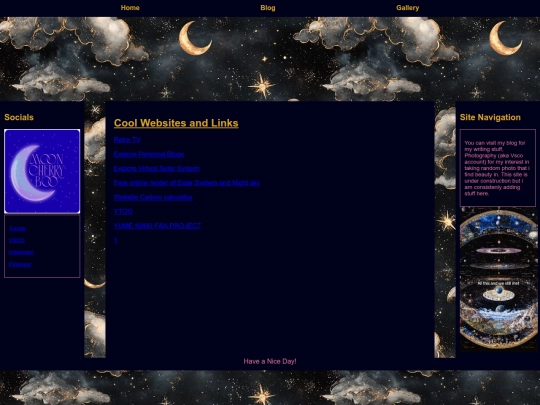Go to the Blog page
The height and width of the screenshot is (405, 540).
click(x=268, y=8)
